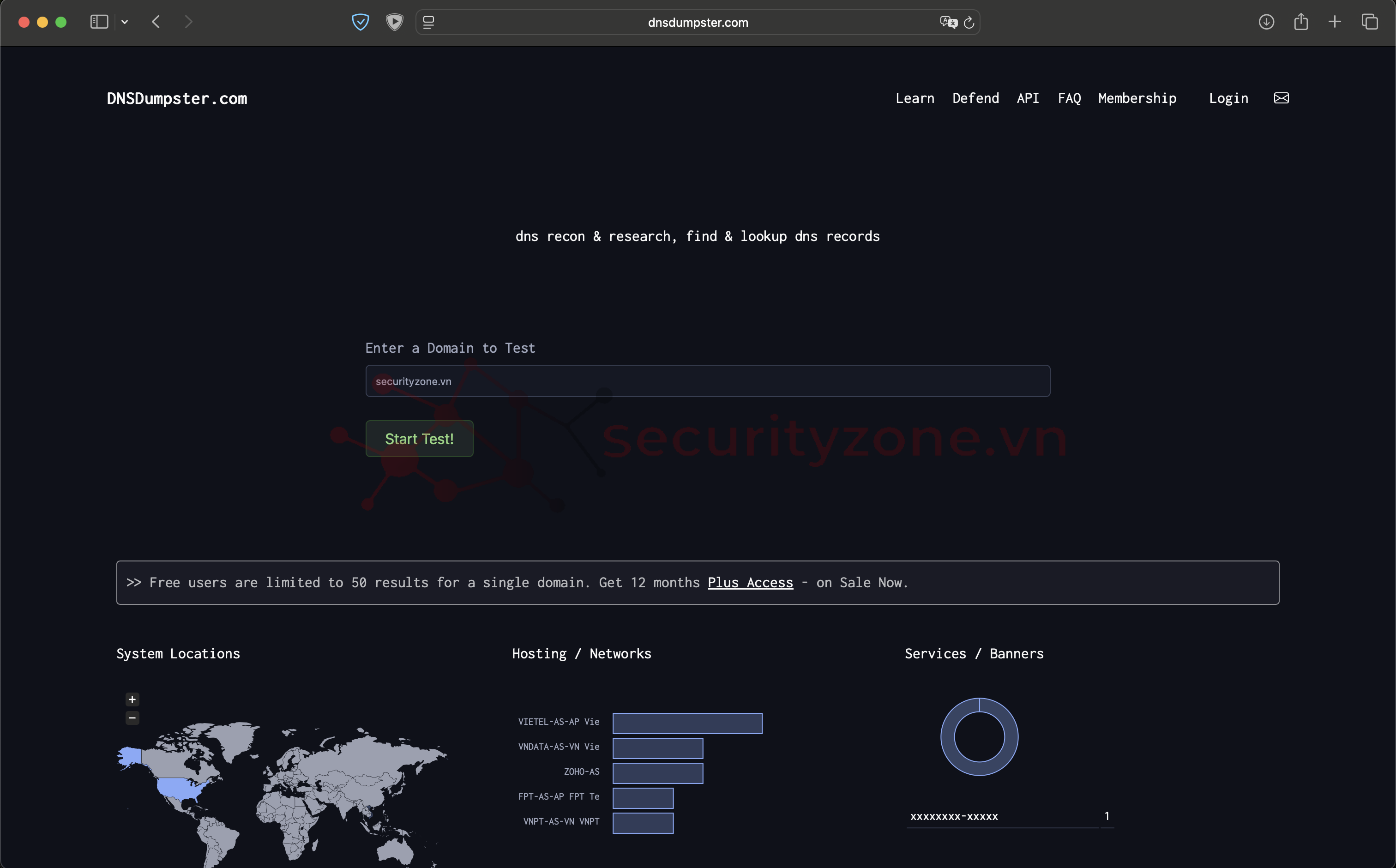1396x868 pixels.
Task: Click the "Enter a Domain to Test" label
Action: click(x=450, y=349)
